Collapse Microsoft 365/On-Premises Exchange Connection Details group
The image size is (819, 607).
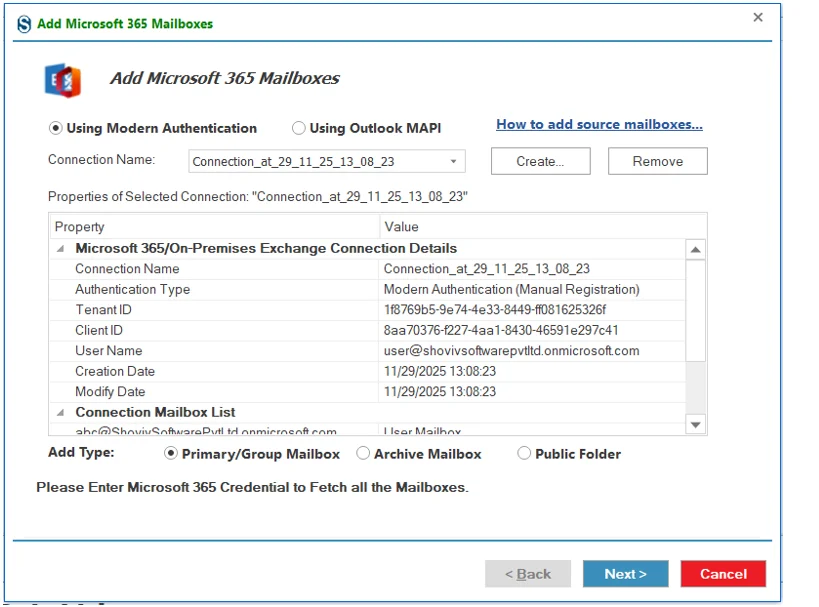tap(61, 249)
